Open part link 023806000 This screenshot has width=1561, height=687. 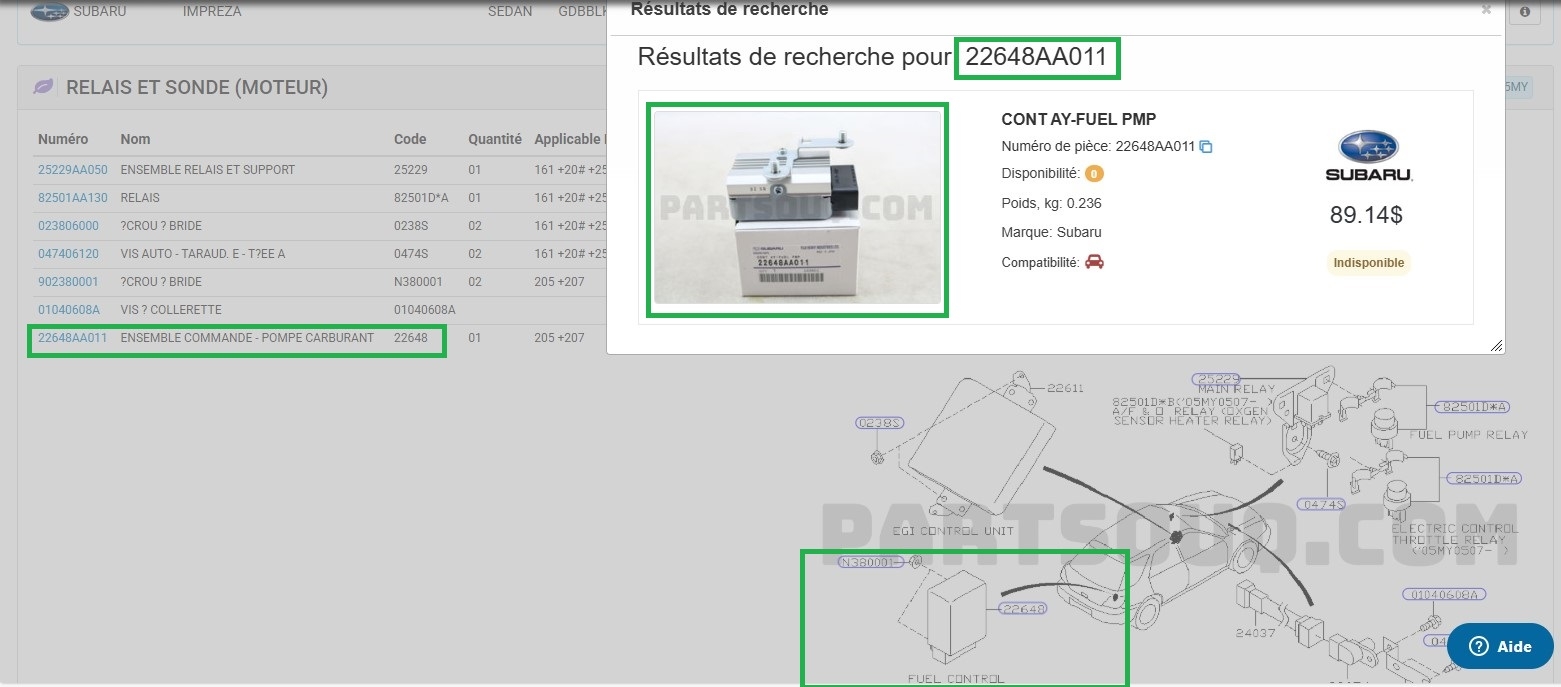point(69,226)
